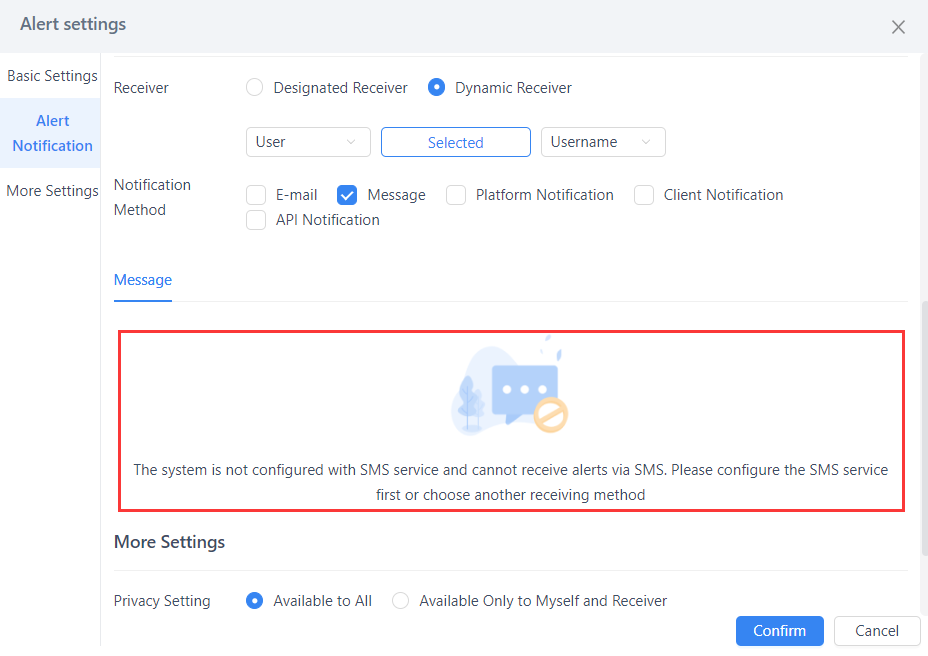Enable Client Notification method

pyautogui.click(x=644, y=195)
